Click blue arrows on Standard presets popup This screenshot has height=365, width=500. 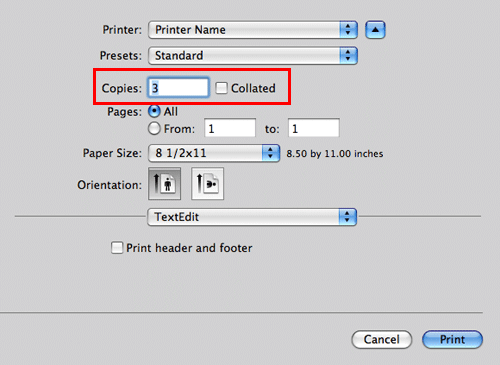(348, 55)
